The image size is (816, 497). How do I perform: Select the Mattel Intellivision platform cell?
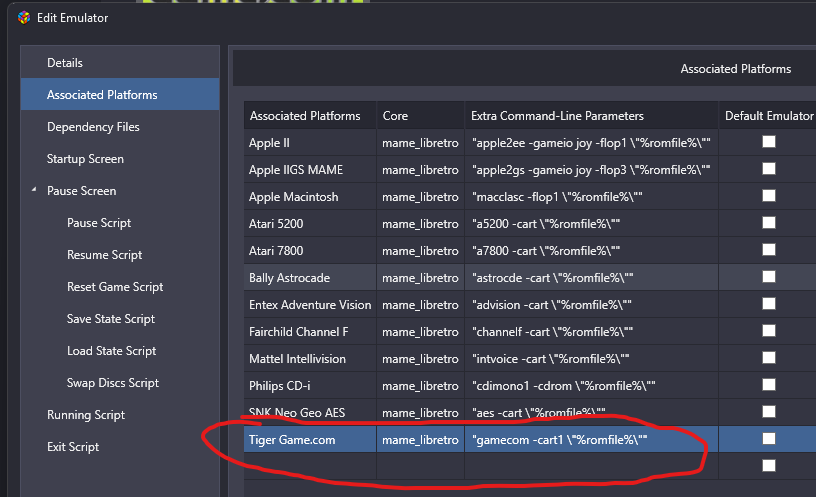[310, 359]
